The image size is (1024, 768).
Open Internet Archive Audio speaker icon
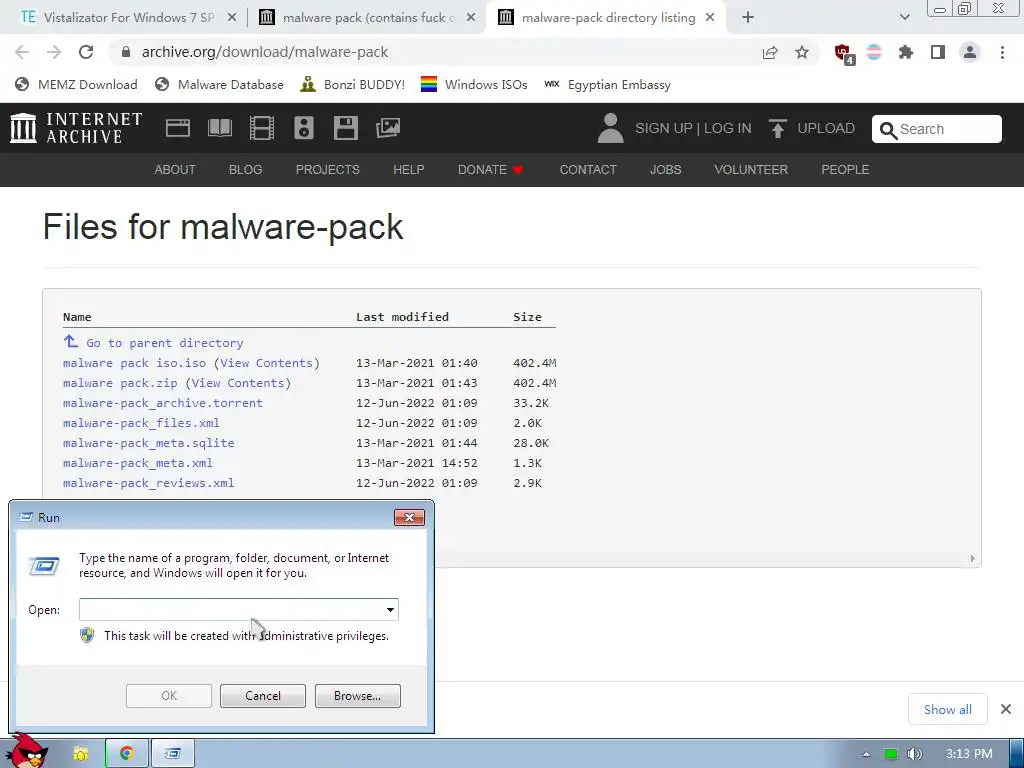click(304, 128)
